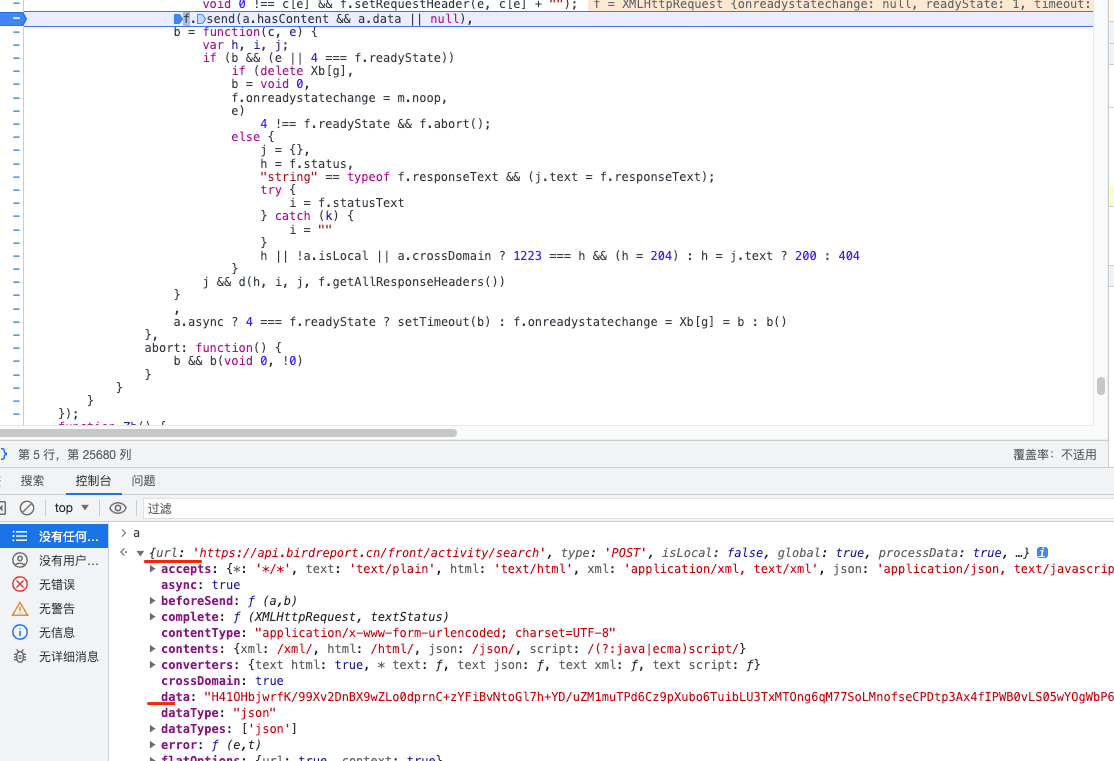Switch to the 搜索 tab
The height and width of the screenshot is (761, 1114).
32,481
